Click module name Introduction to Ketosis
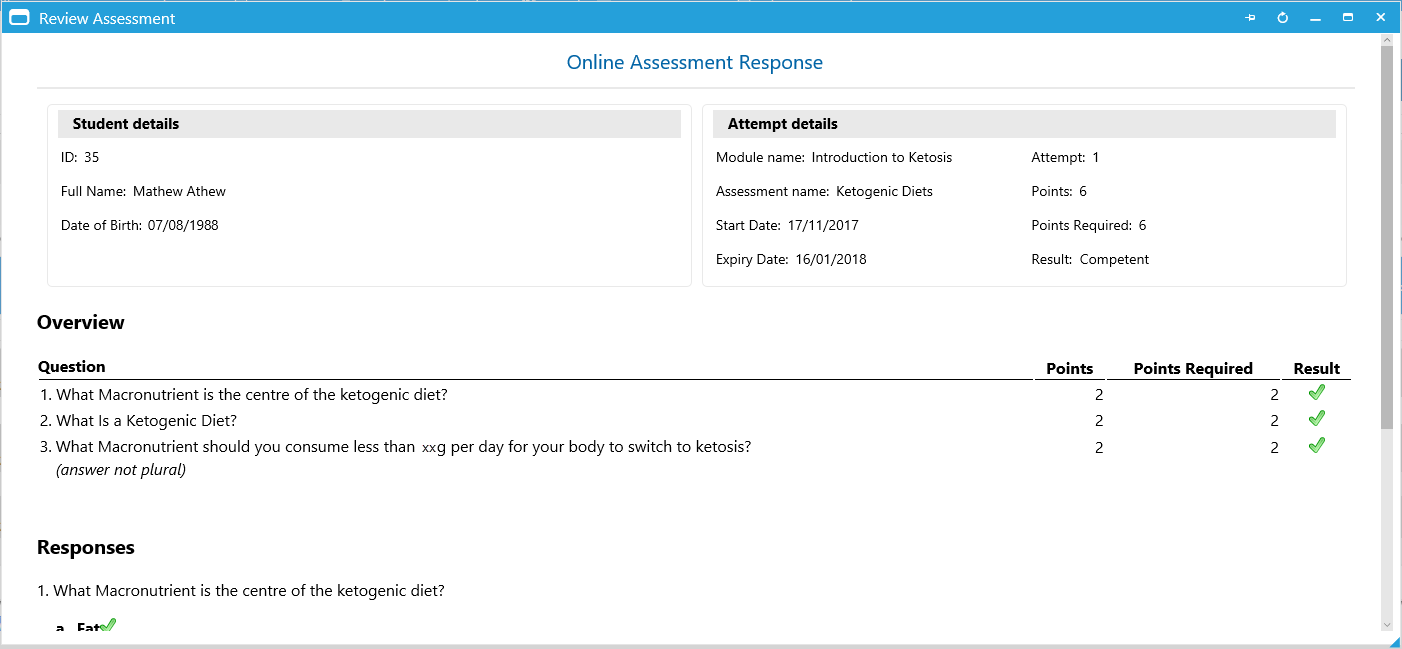This screenshot has height=649, width=1402. (882, 157)
